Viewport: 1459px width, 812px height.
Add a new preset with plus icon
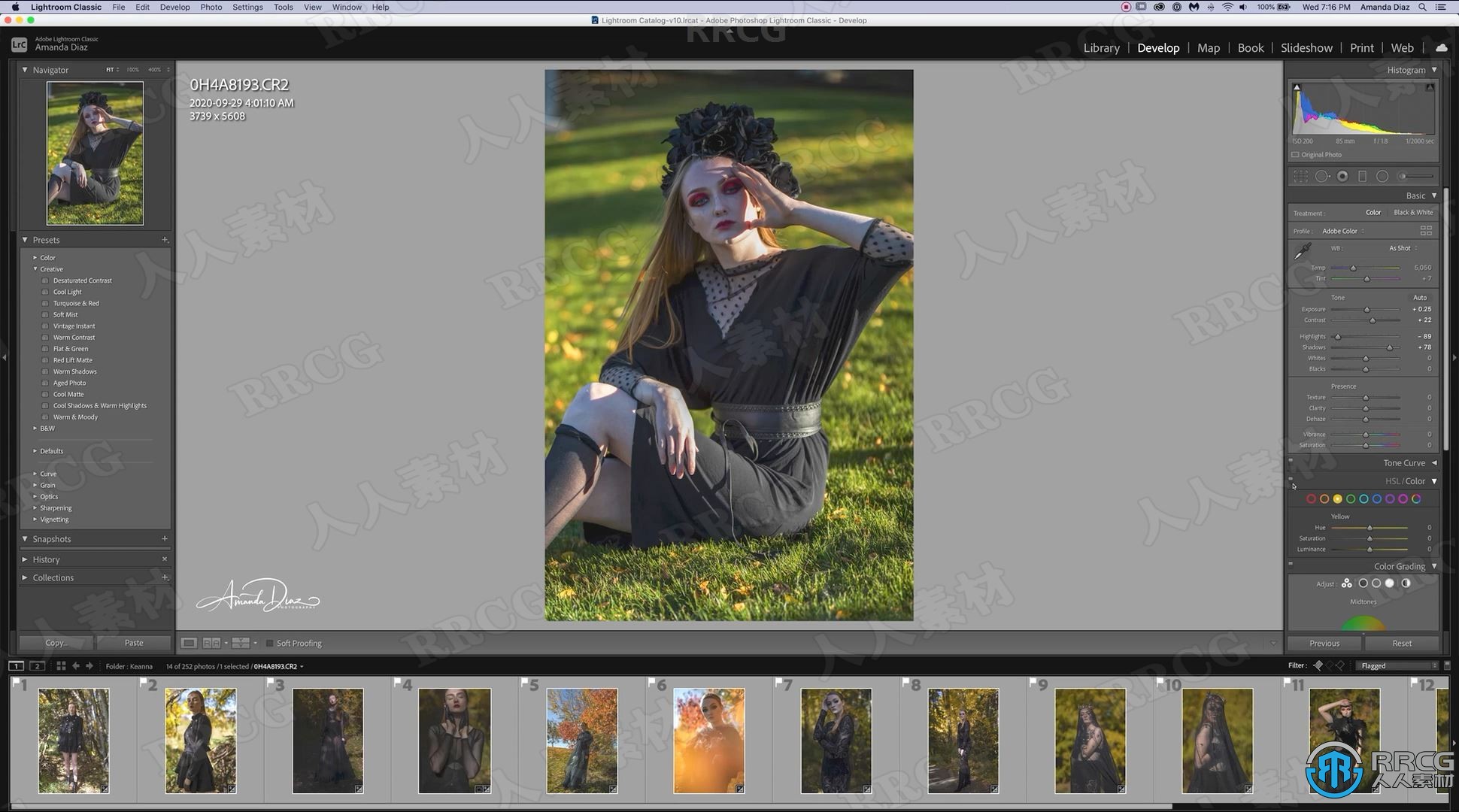[165, 240]
